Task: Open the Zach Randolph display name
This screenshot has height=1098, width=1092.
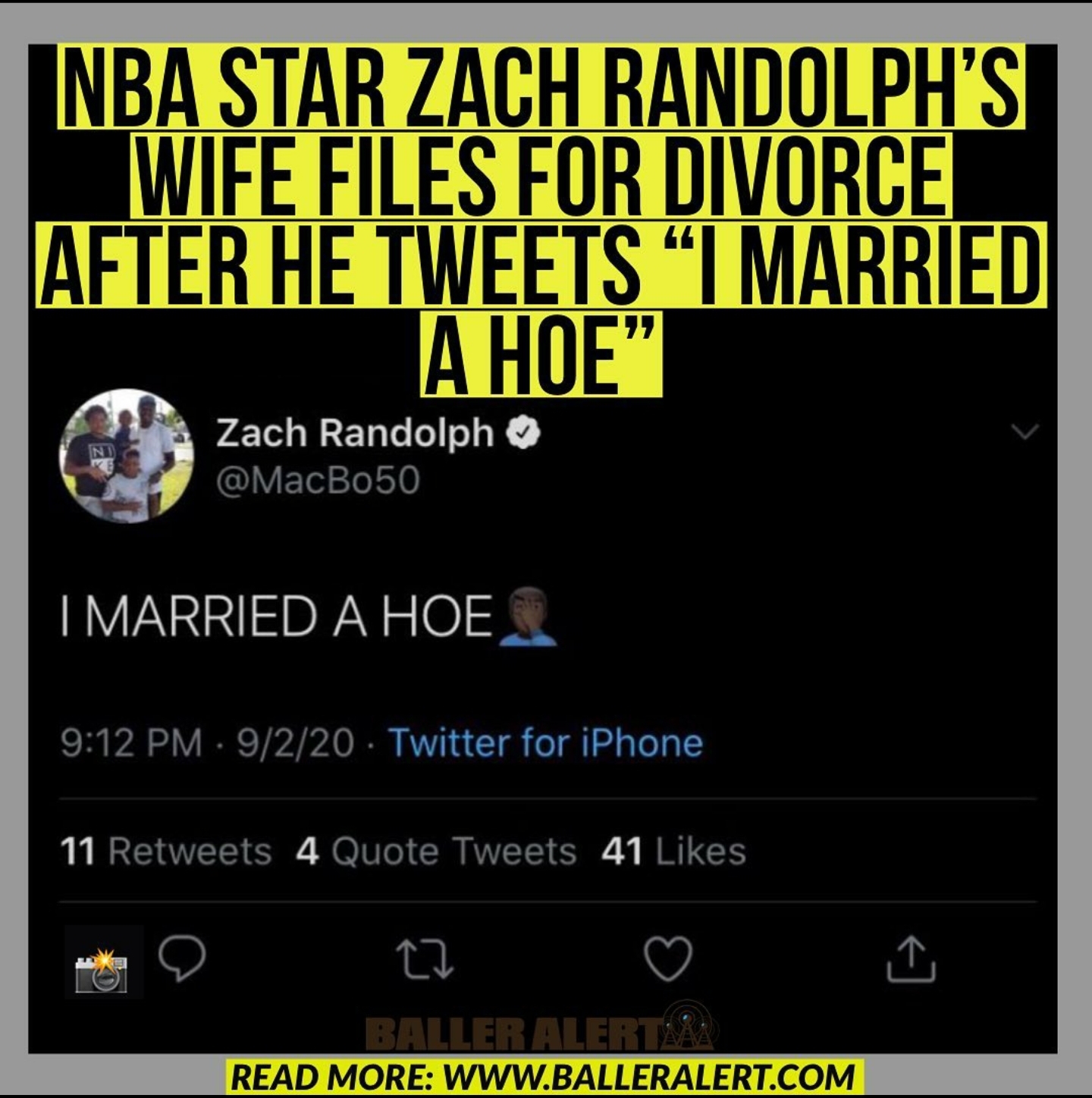Action: click(355, 433)
